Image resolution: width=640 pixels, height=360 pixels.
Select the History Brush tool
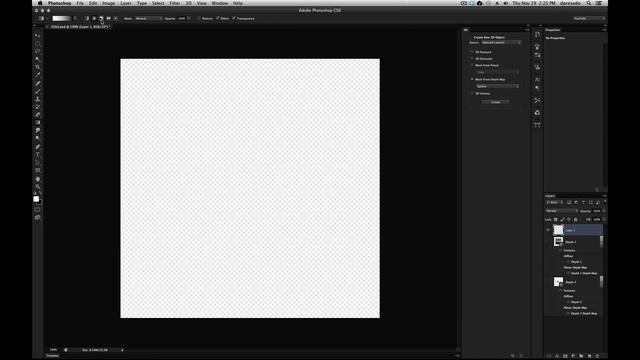pyautogui.click(x=38, y=107)
